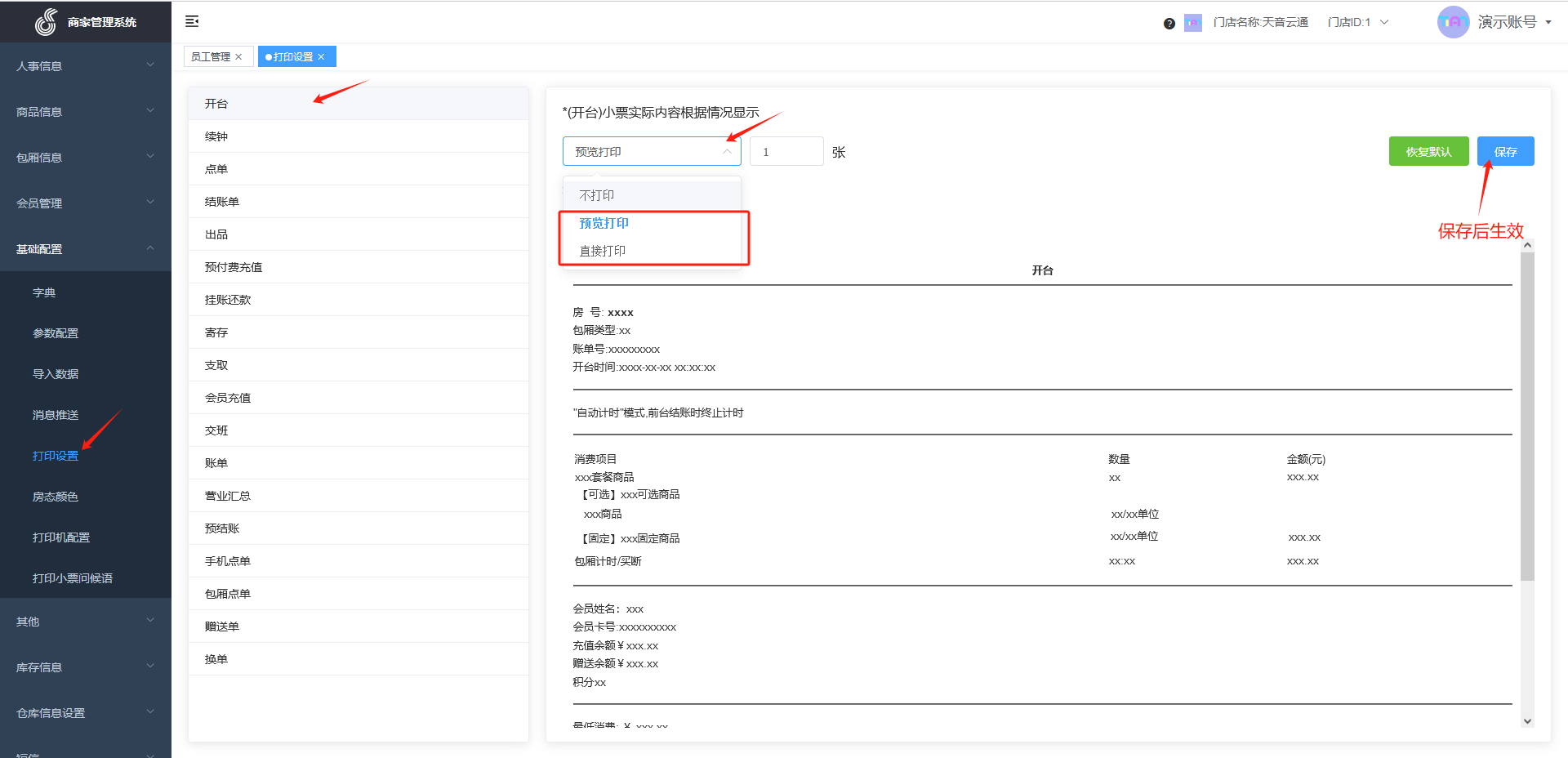Expand the 库存信息 sidebar menu
This screenshot has height=758, width=1568.
(86, 667)
